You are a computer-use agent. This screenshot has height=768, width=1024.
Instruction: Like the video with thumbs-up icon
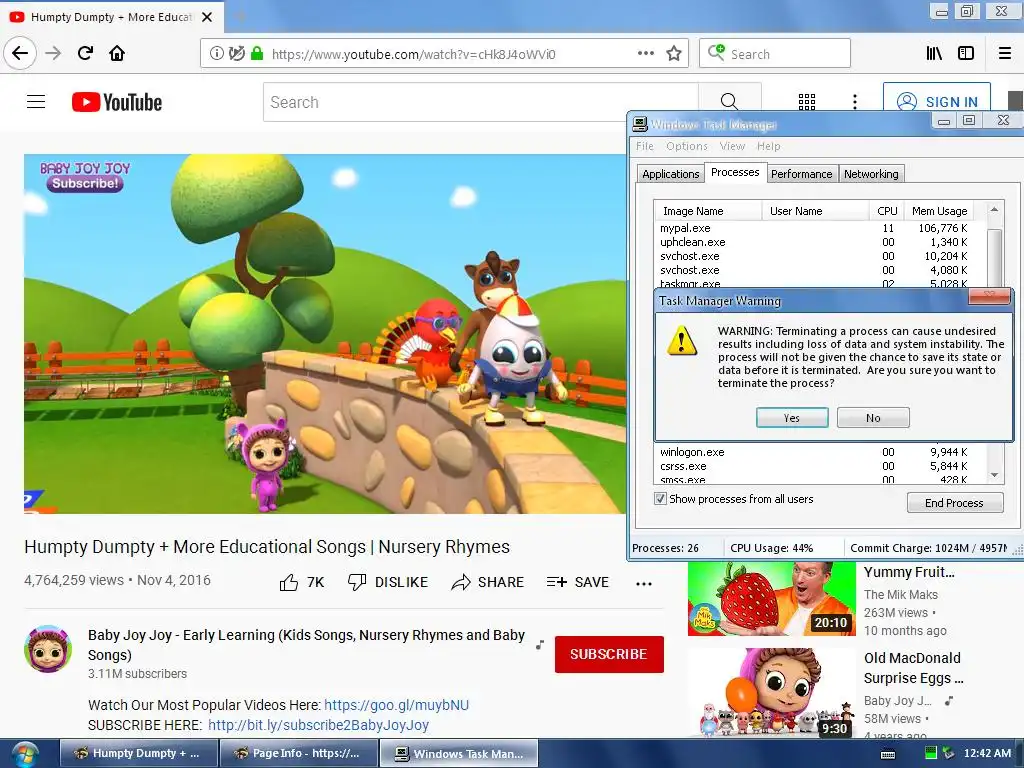tap(289, 582)
